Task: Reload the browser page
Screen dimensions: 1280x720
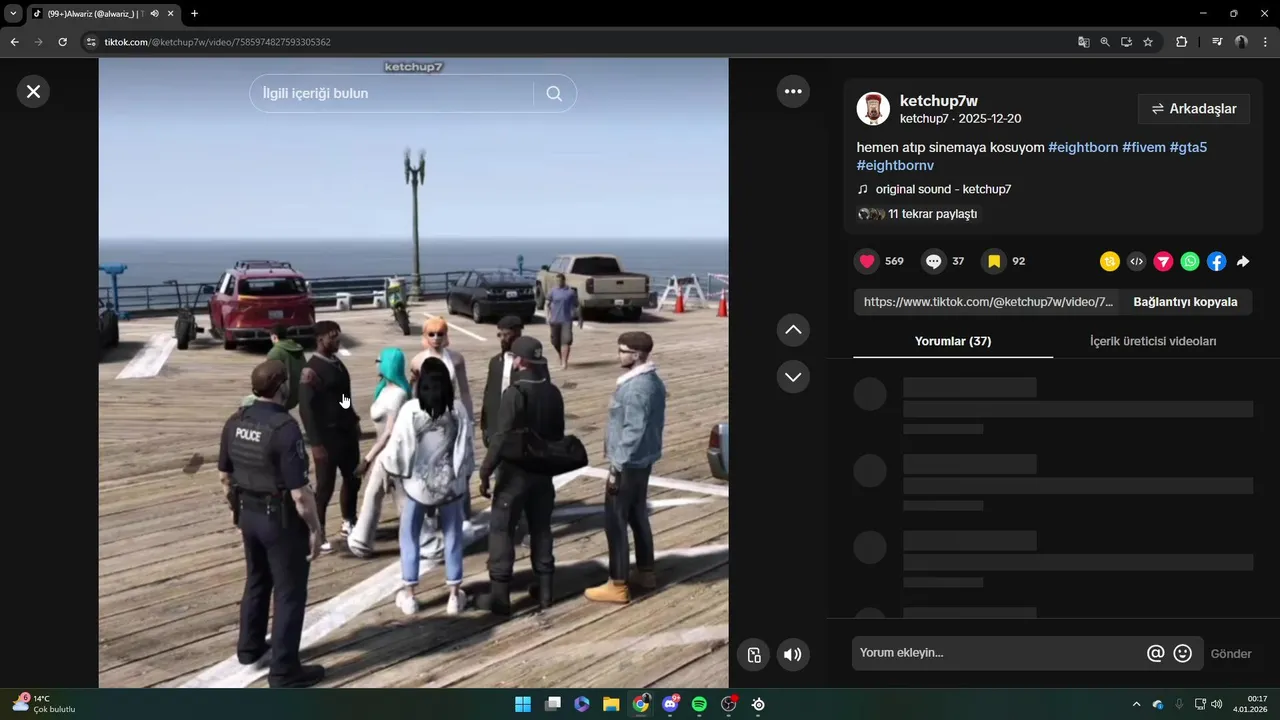Action: point(62,42)
